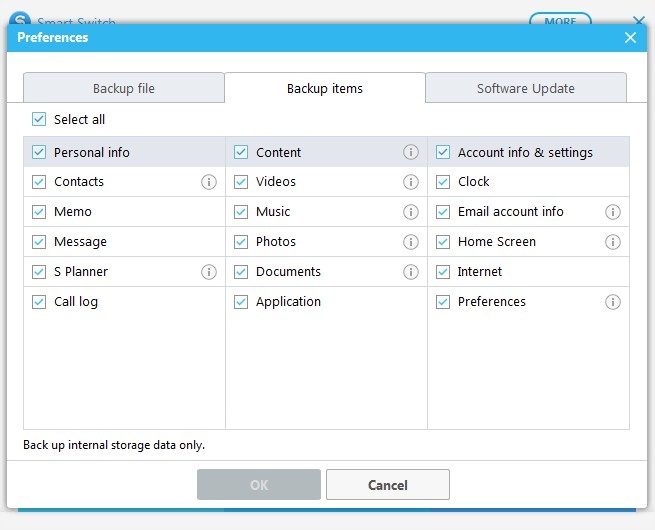Close the Preferences dialog
Image resolution: width=655 pixels, height=530 pixels.
630,38
